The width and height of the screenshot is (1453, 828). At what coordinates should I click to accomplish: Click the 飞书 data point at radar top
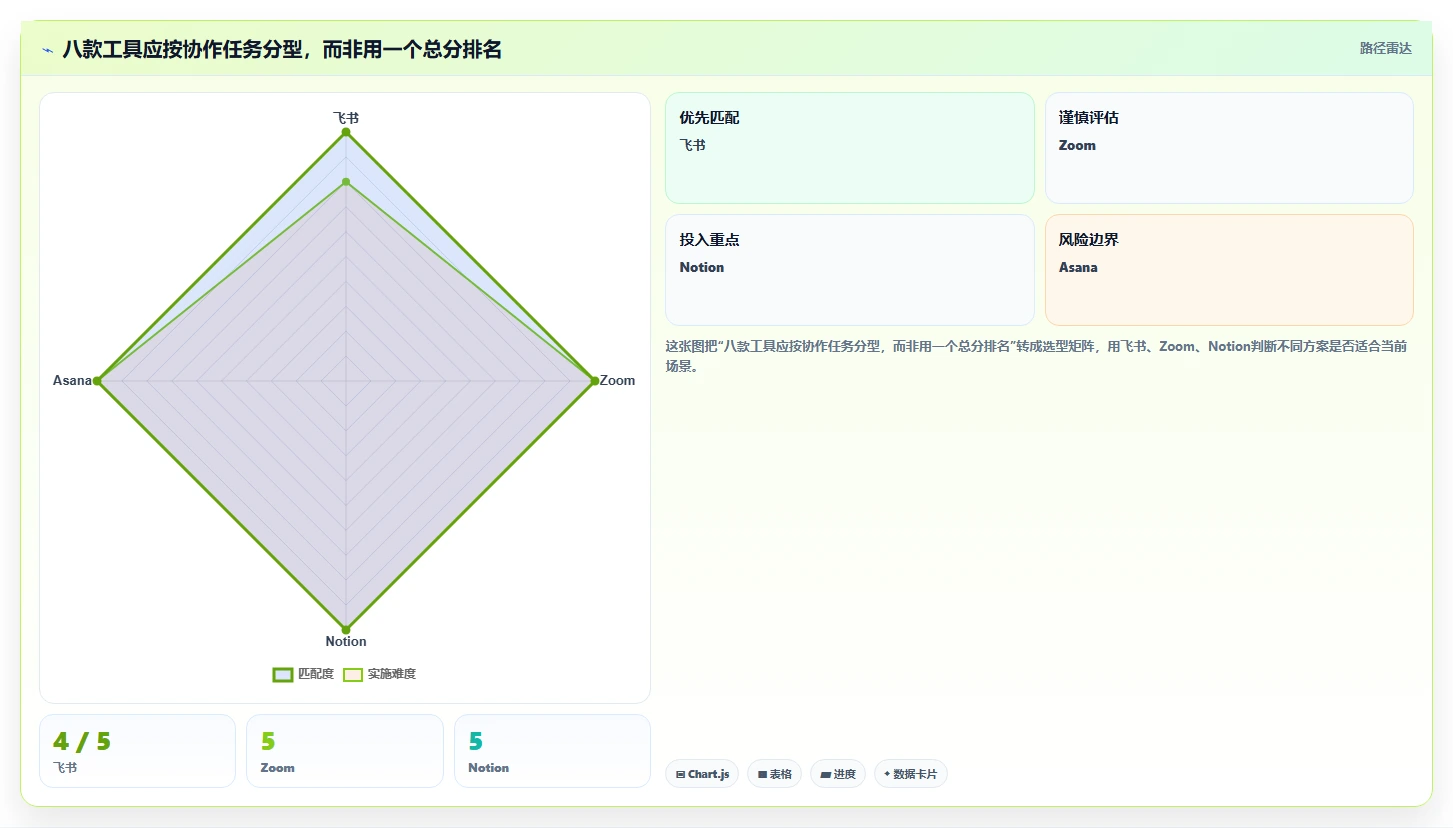[346, 132]
